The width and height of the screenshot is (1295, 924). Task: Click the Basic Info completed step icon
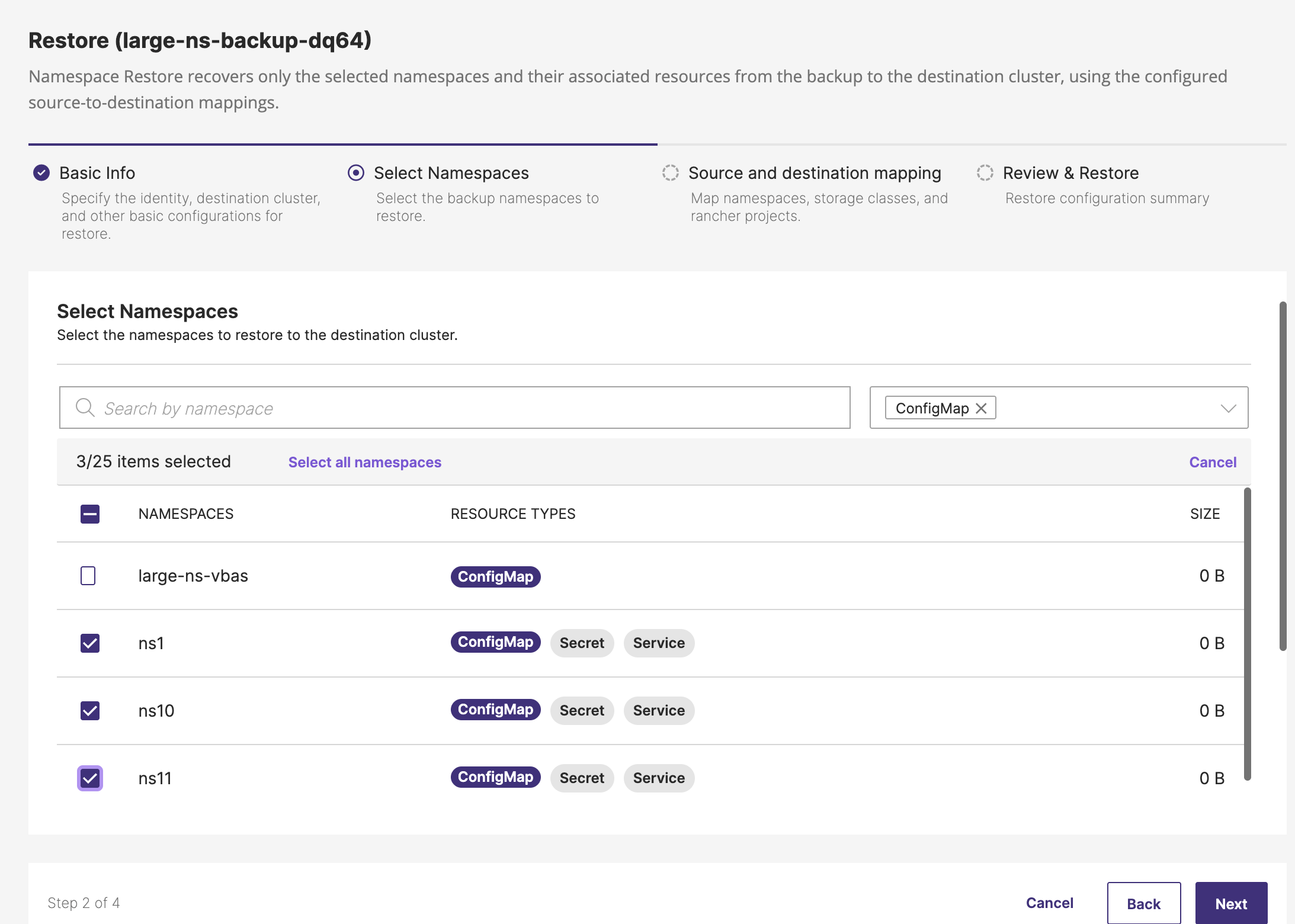click(x=41, y=173)
